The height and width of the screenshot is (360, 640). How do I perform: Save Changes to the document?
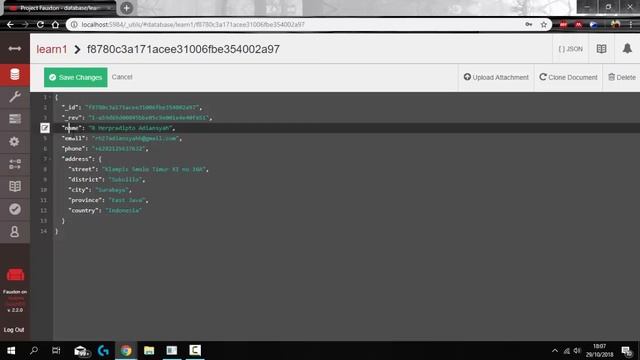(x=76, y=77)
